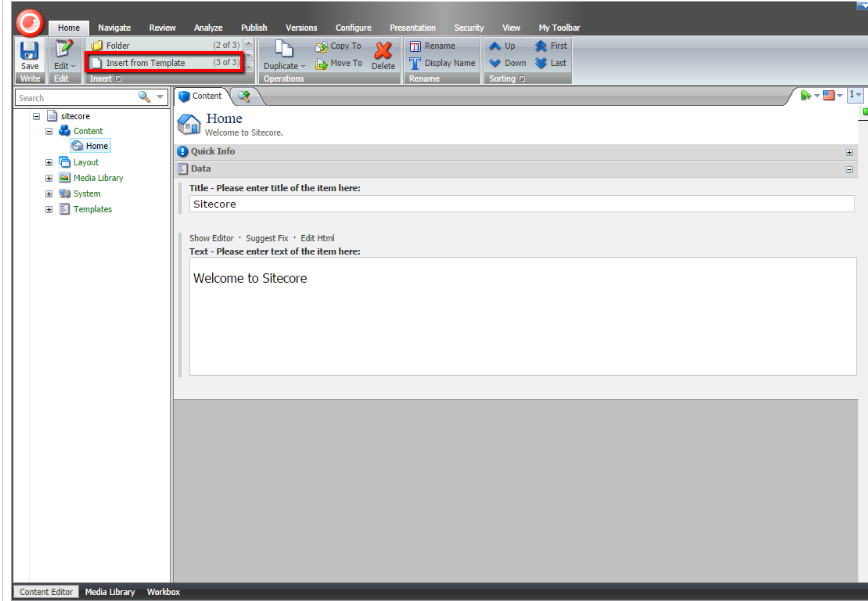
Task: Expand the System tree node
Action: [x=49, y=194]
